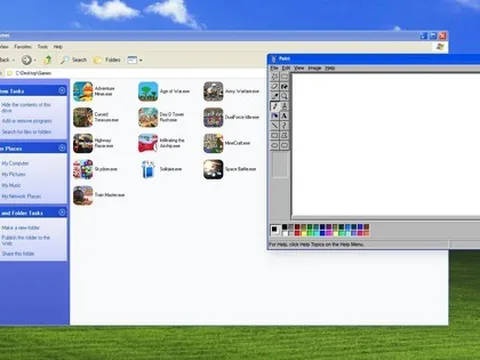Open the View menu in Paint
This screenshot has width=480, height=360.
[299, 68]
